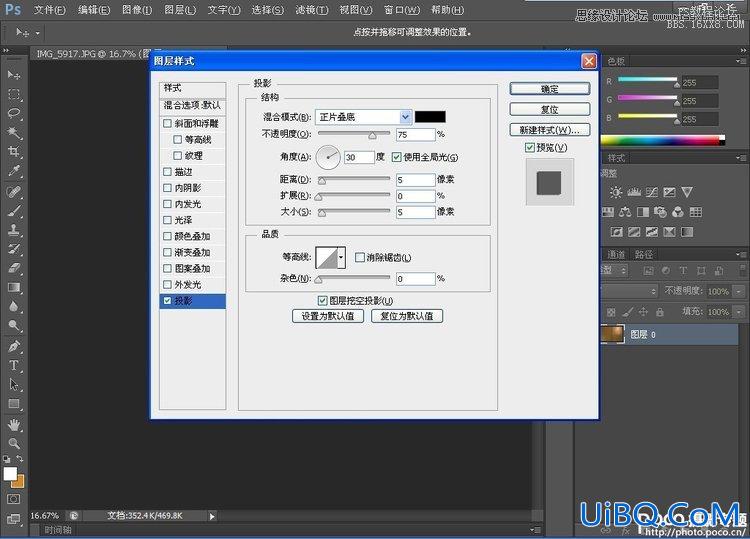Select the Lasso tool

click(14, 114)
